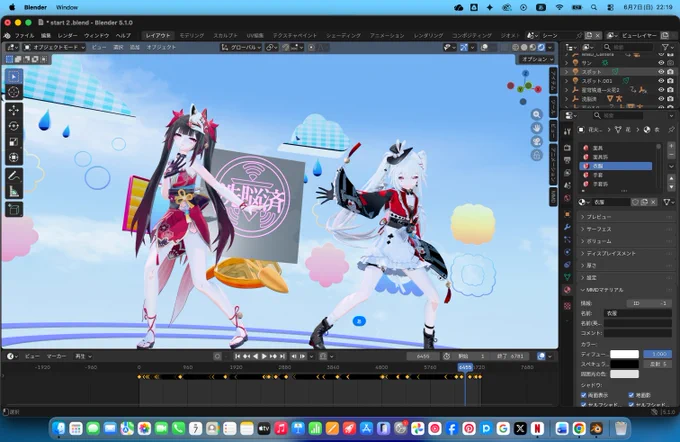The width and height of the screenshot is (680, 442).
Task: Click the add material slot plus button
Action: pos(671,146)
